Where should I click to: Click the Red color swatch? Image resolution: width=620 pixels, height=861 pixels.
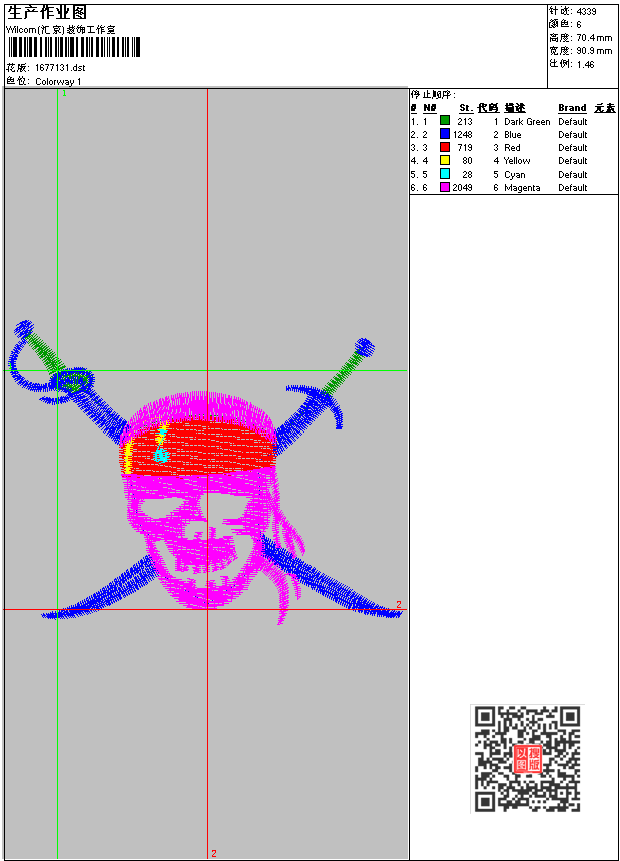click(x=445, y=147)
